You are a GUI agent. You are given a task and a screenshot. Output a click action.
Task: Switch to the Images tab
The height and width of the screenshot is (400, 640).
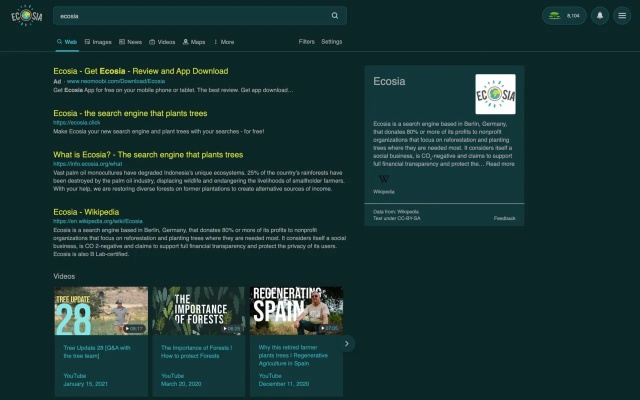pos(98,42)
